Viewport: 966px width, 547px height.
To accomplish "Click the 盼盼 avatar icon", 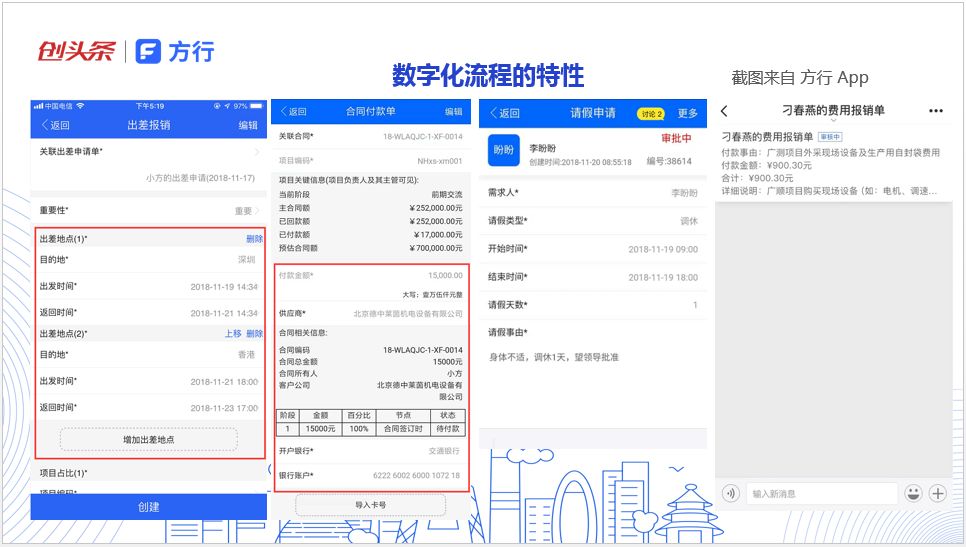I will tap(503, 150).
